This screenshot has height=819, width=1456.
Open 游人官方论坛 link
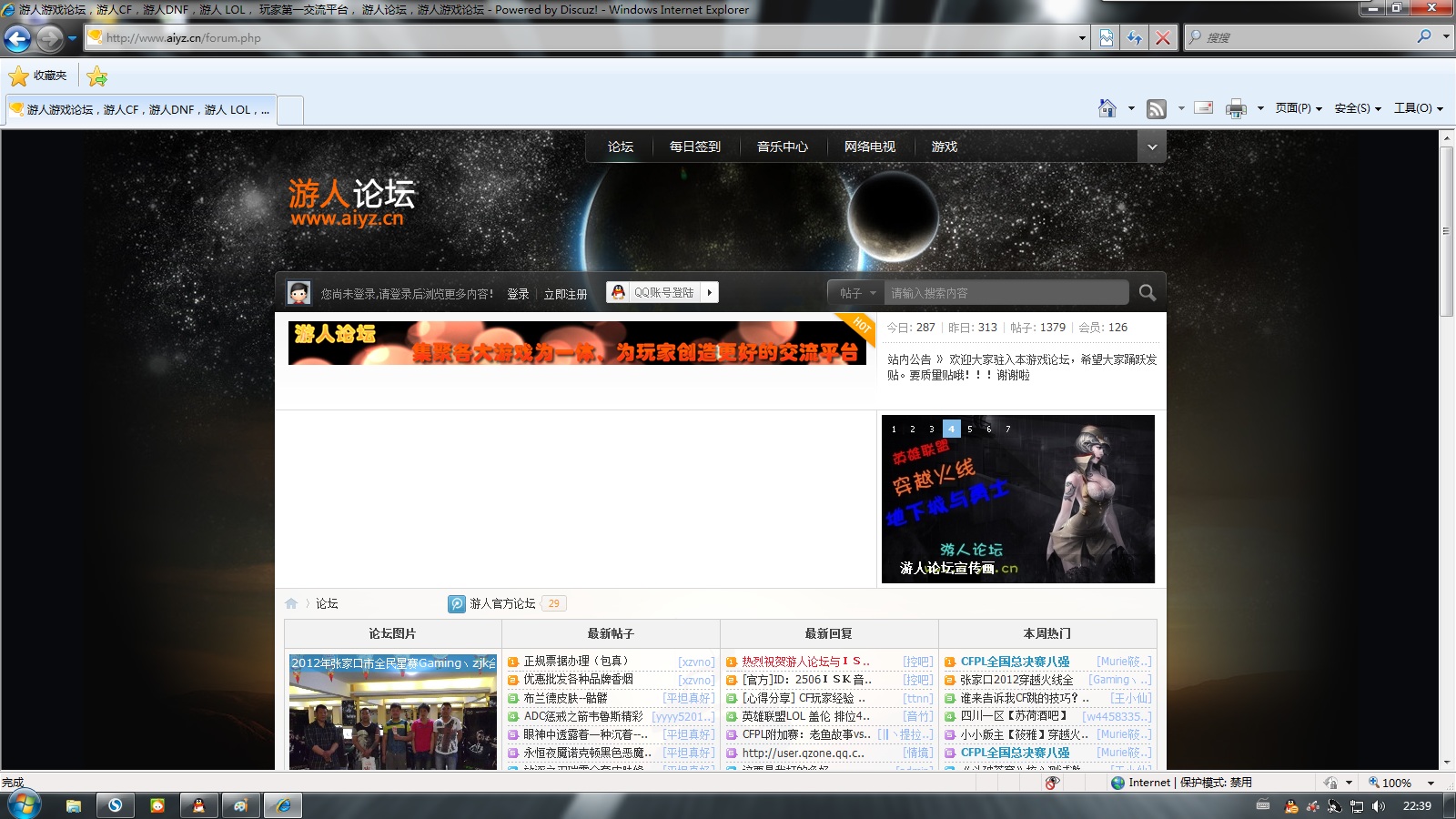click(x=502, y=603)
